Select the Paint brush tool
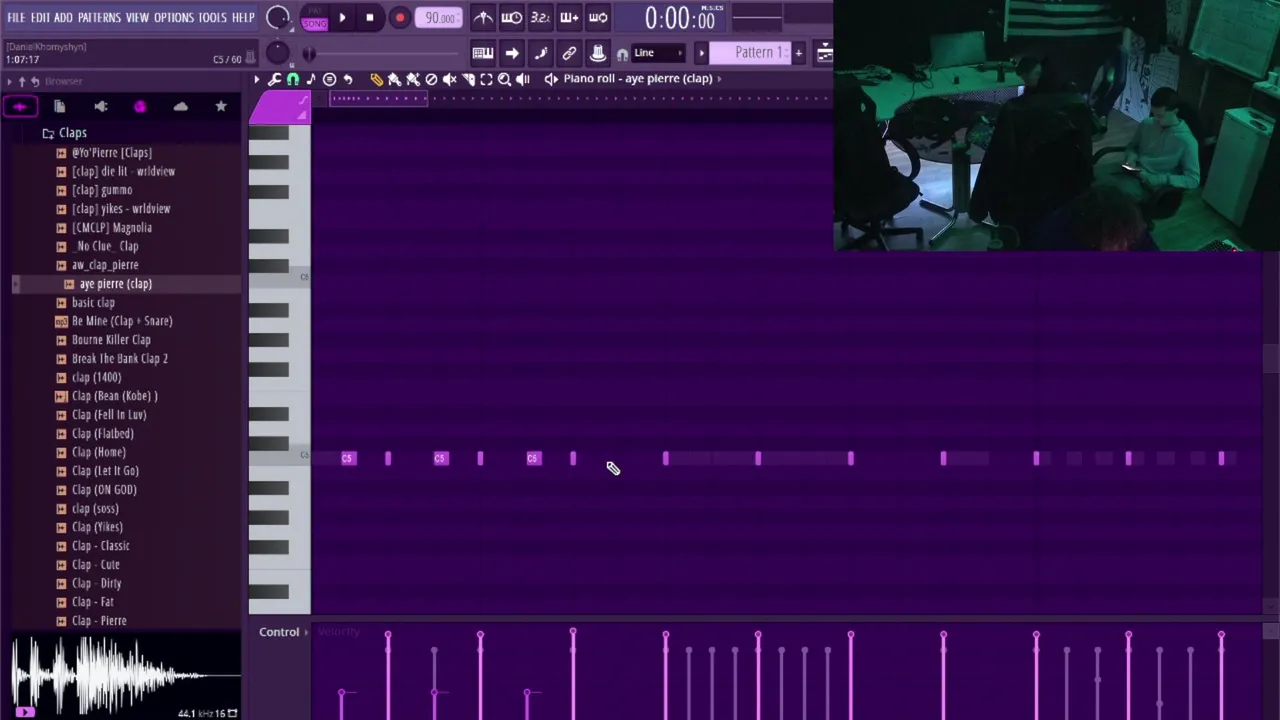This screenshot has height=720, width=1280. 394,79
